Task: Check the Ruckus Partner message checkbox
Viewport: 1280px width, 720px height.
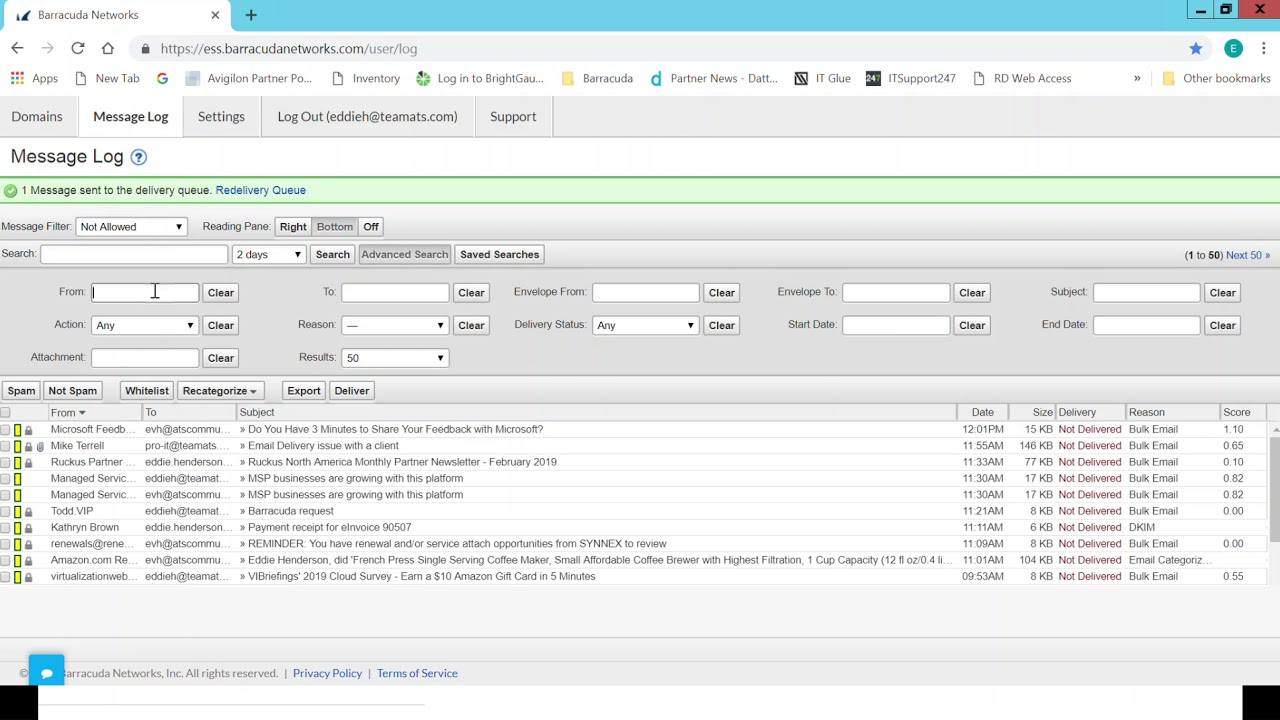Action: click(x=5, y=462)
